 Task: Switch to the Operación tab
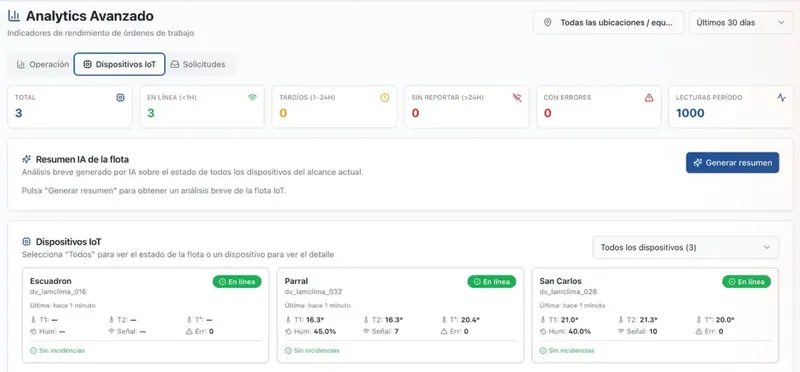(x=42, y=64)
